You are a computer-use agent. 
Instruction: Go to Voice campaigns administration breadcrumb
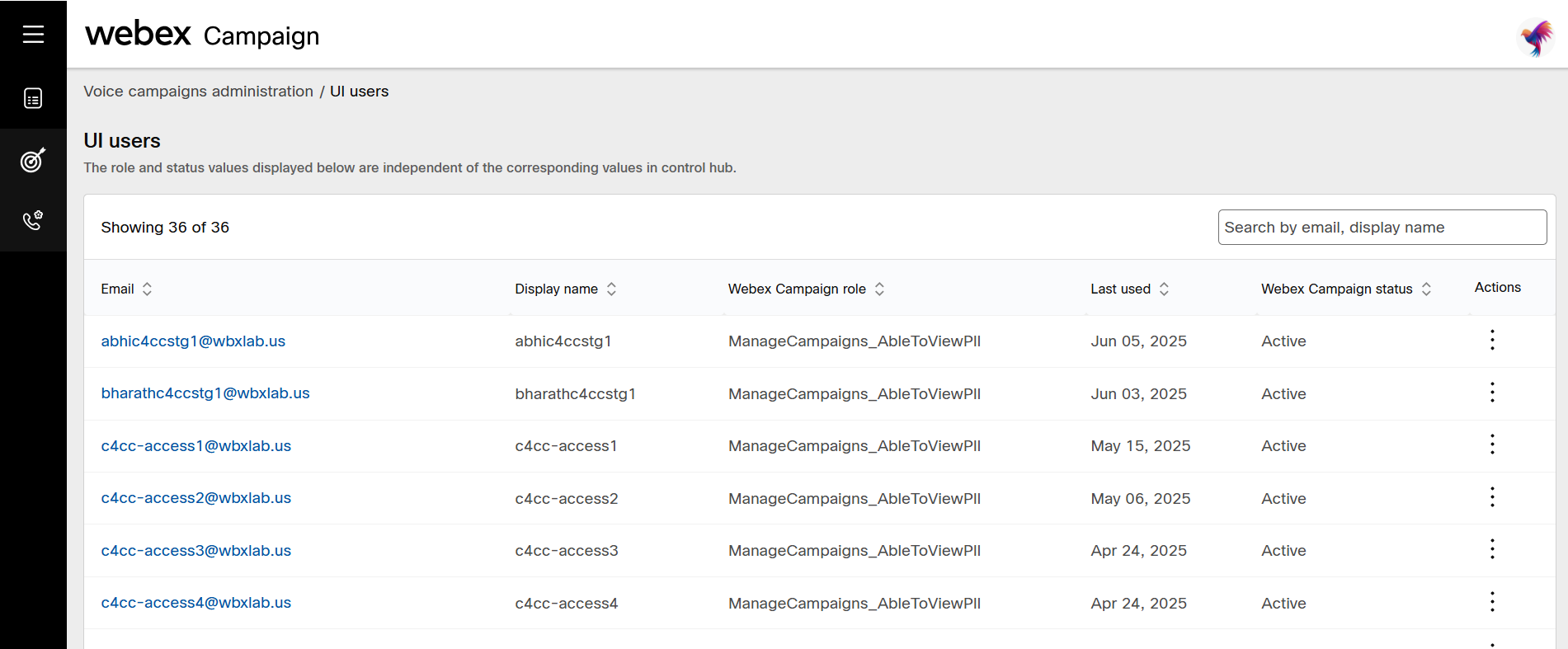pyautogui.click(x=198, y=92)
